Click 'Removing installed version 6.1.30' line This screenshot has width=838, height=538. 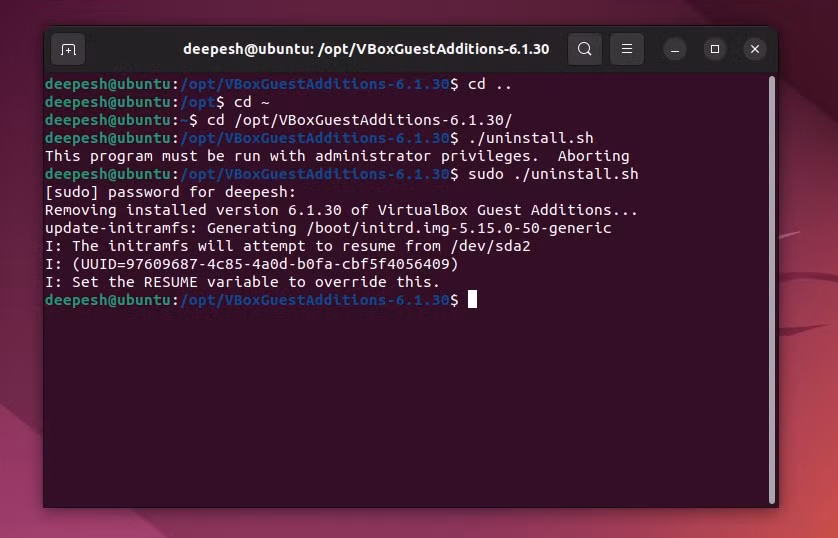[342, 210]
